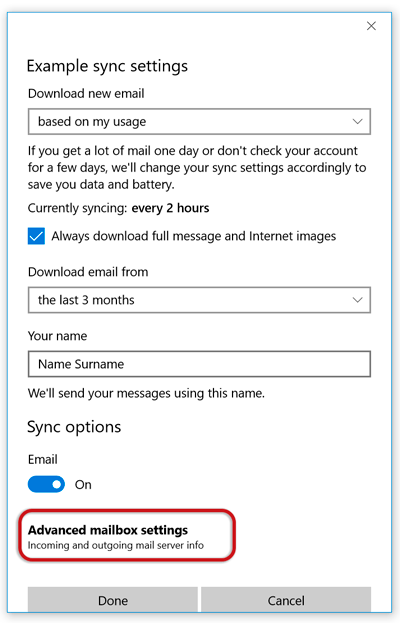Click the Done button

point(113,600)
